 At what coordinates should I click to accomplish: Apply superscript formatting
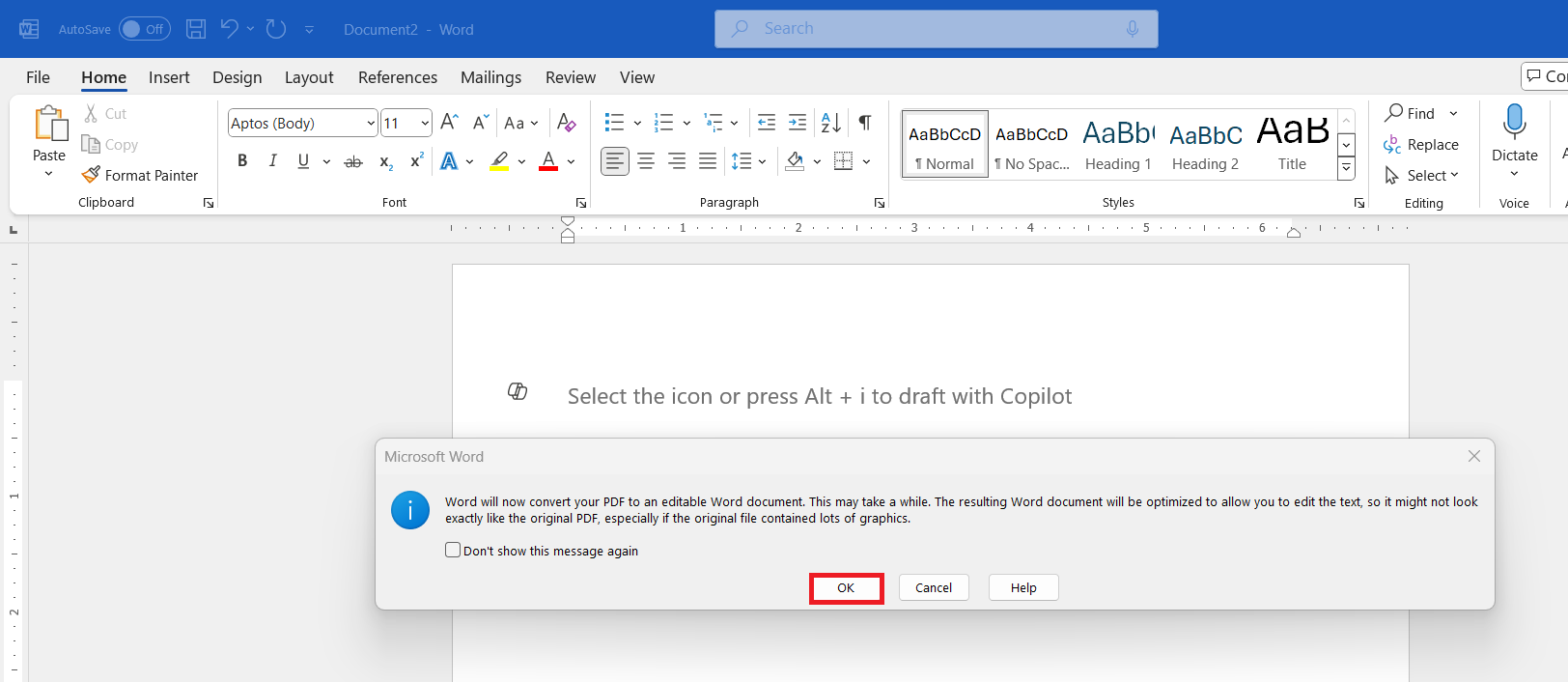coord(416,161)
